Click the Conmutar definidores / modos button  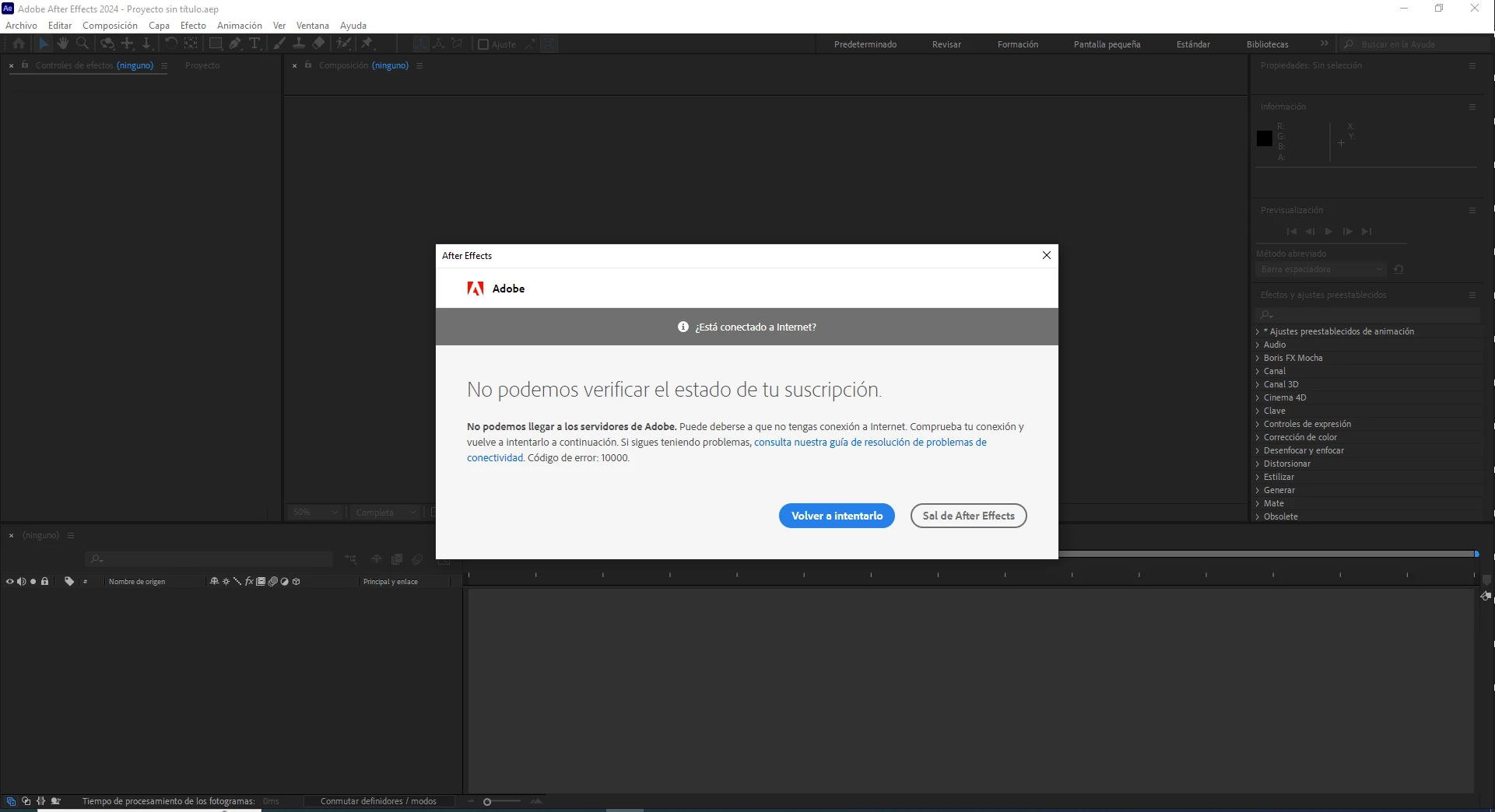(x=378, y=801)
